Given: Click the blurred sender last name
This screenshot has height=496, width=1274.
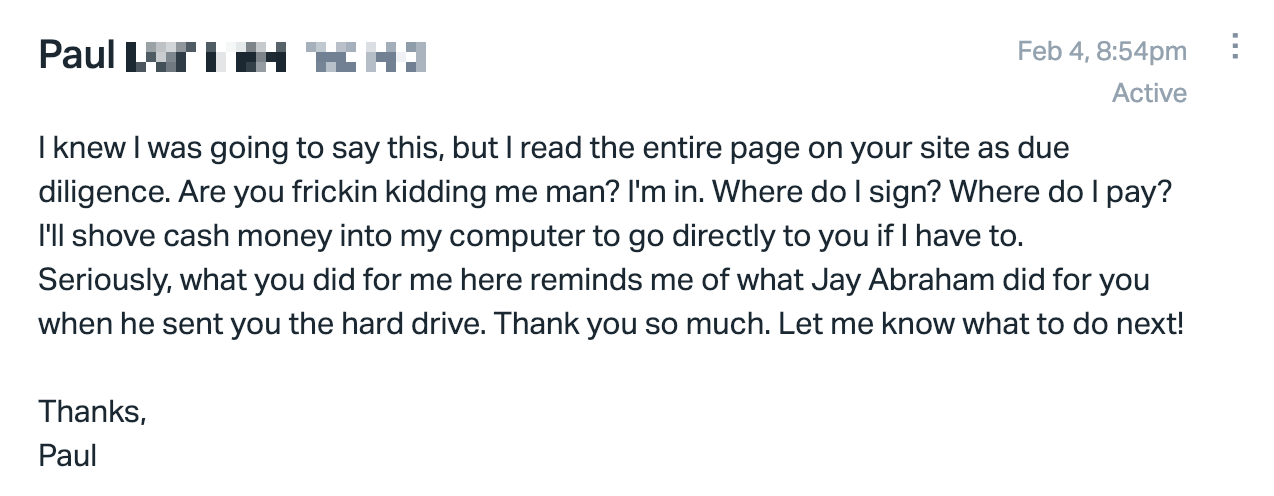Looking at the screenshot, I should point(204,56).
